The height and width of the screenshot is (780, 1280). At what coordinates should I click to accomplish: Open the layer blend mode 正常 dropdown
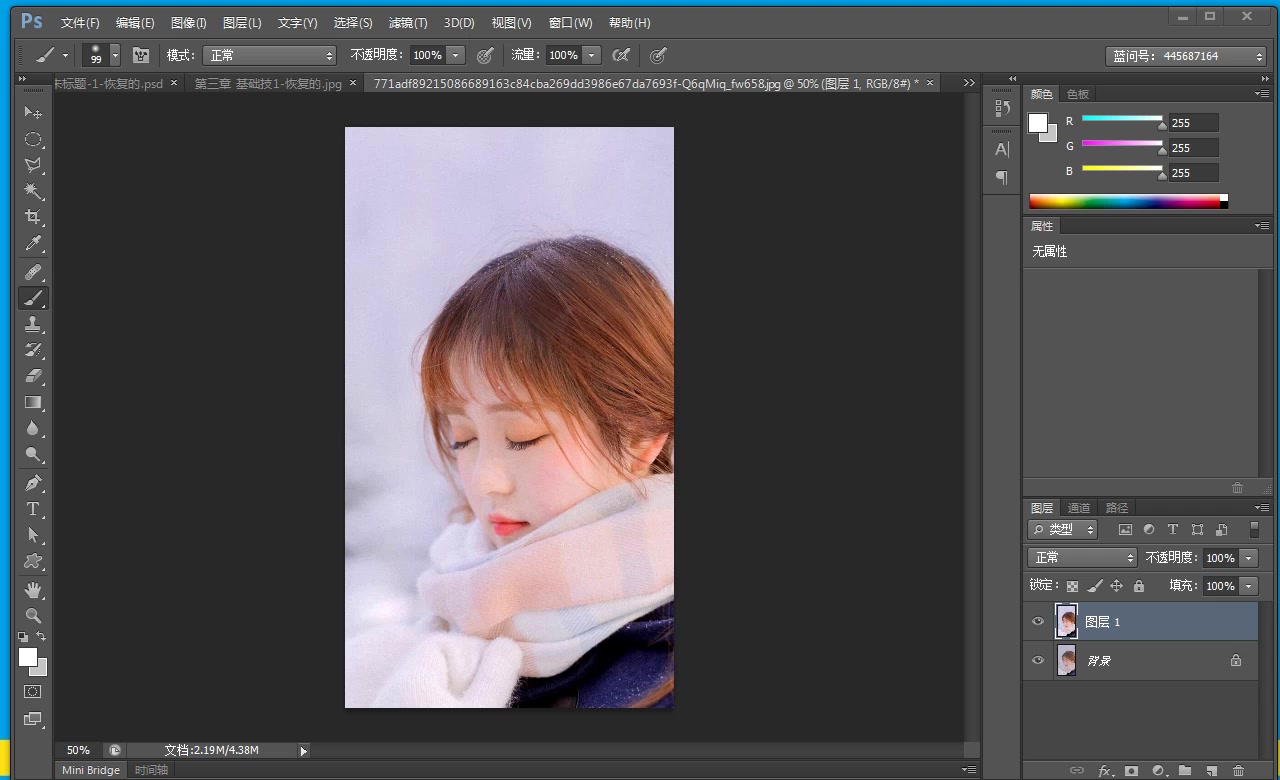pos(1082,558)
